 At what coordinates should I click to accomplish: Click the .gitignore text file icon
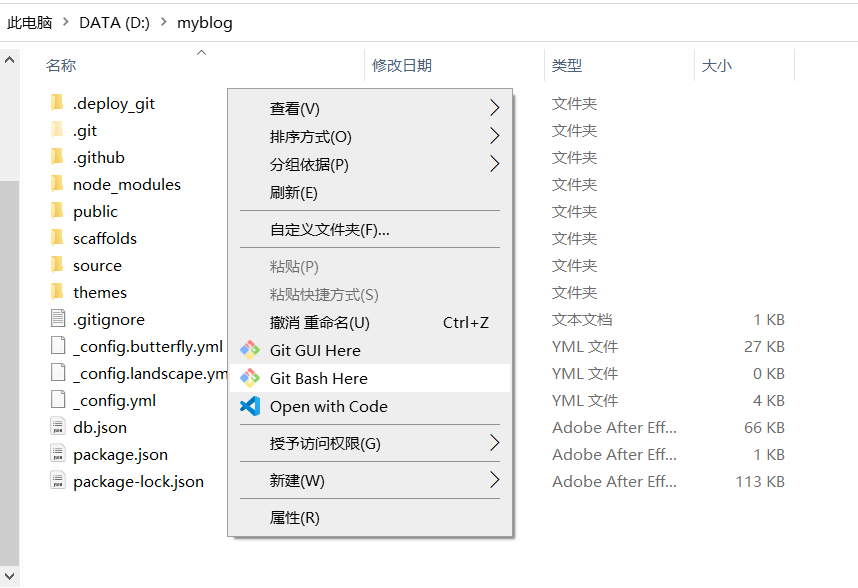click(57, 319)
